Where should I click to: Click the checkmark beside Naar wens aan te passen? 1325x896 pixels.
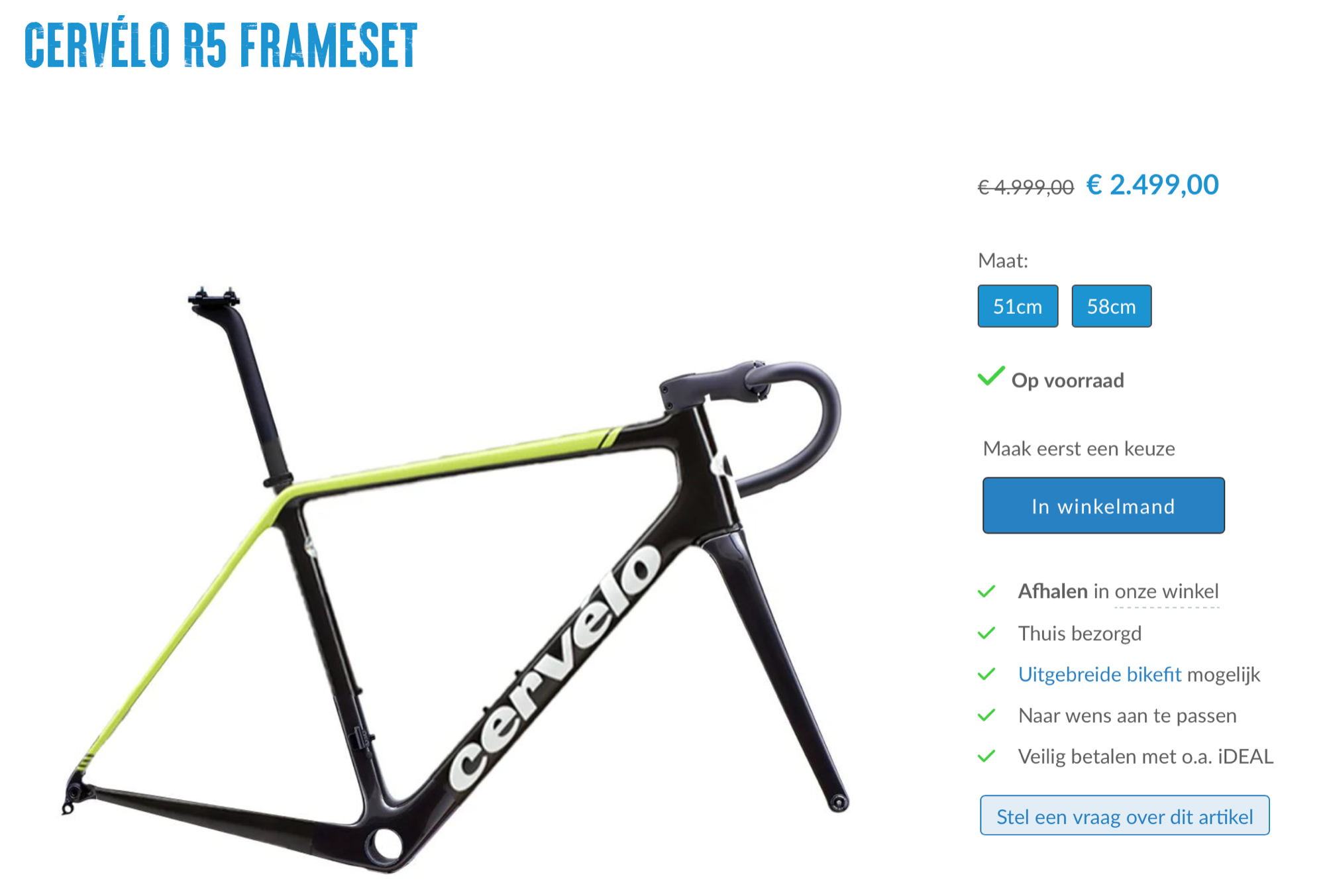coord(986,715)
